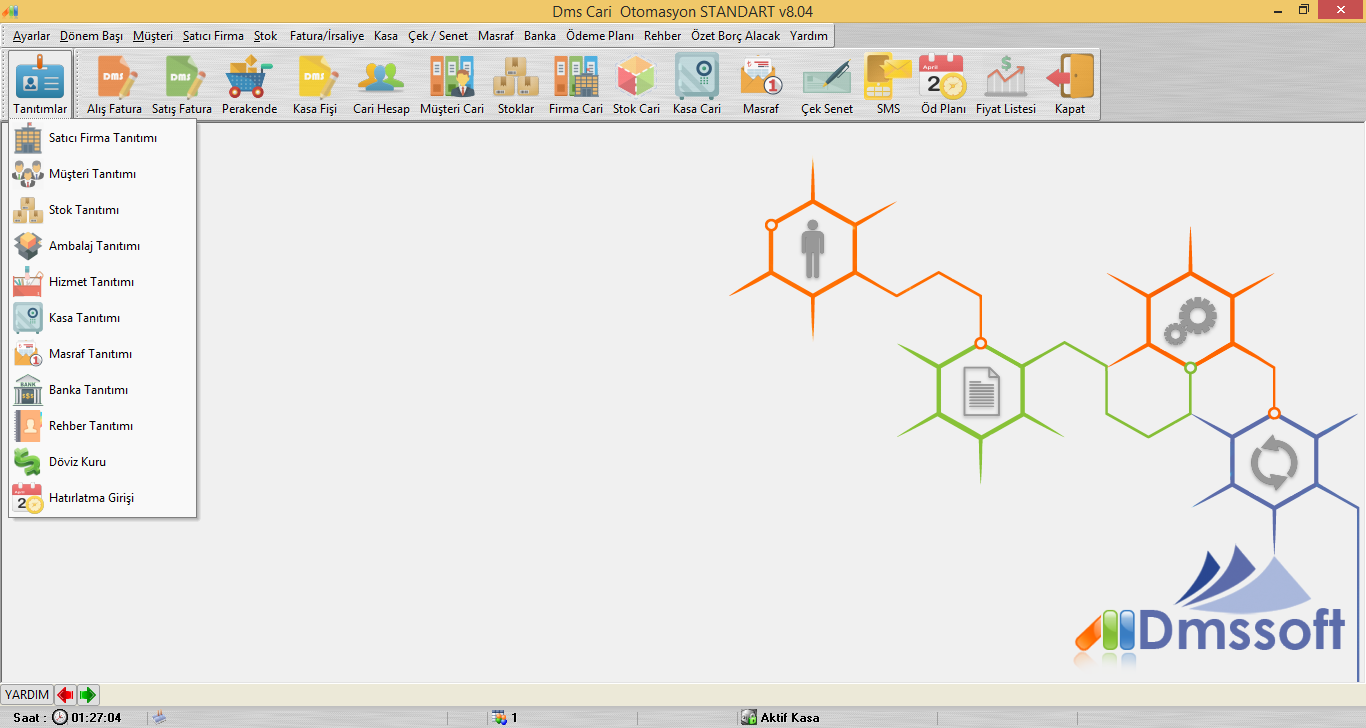The height and width of the screenshot is (728, 1366).
Task: Open Firma Cari toolbar icon
Action: [576, 85]
